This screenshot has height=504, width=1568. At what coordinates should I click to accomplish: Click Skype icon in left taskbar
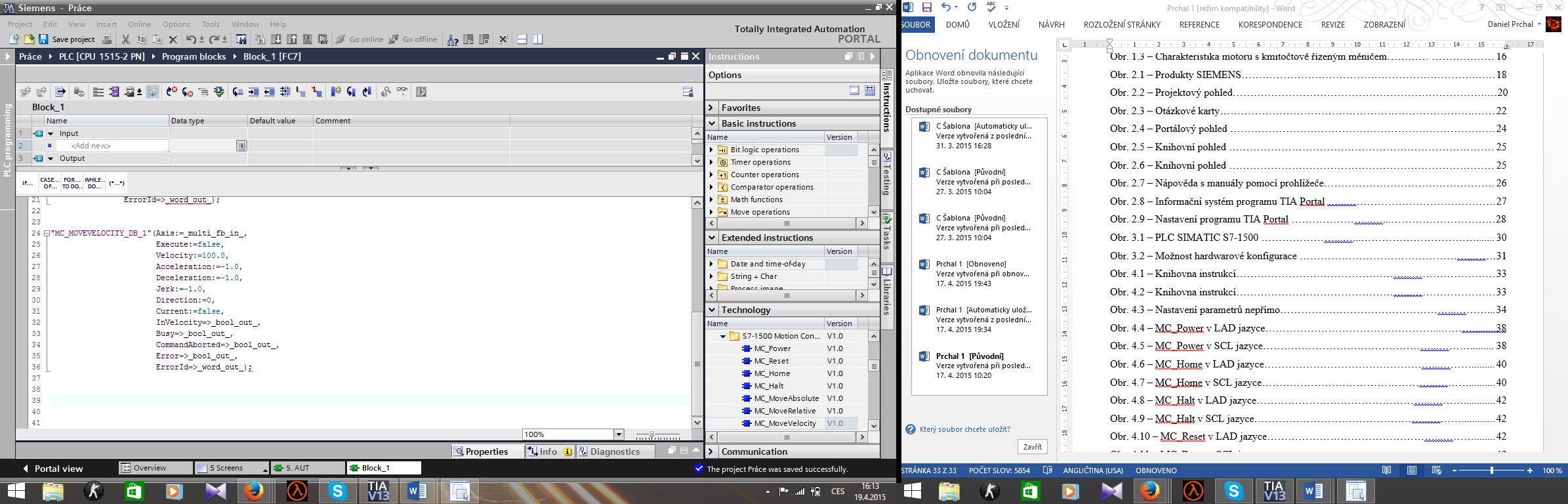point(337,491)
